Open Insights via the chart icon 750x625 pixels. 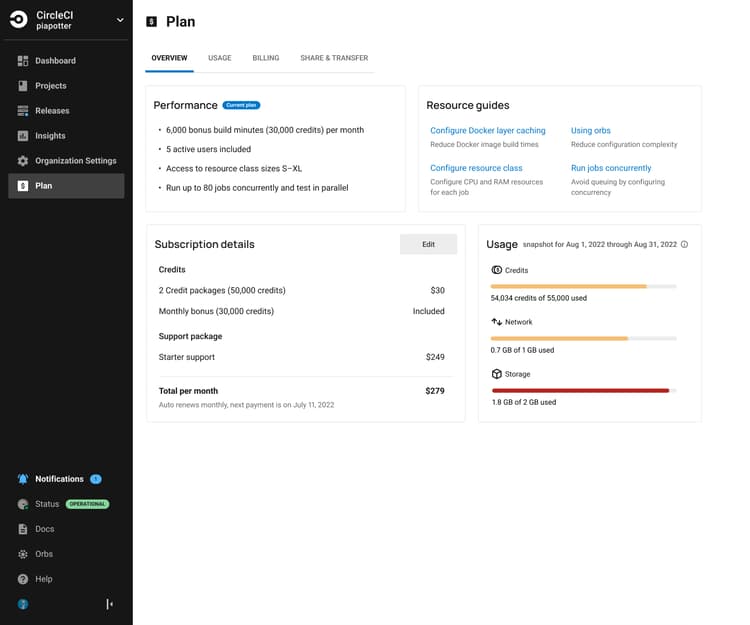coord(23,136)
